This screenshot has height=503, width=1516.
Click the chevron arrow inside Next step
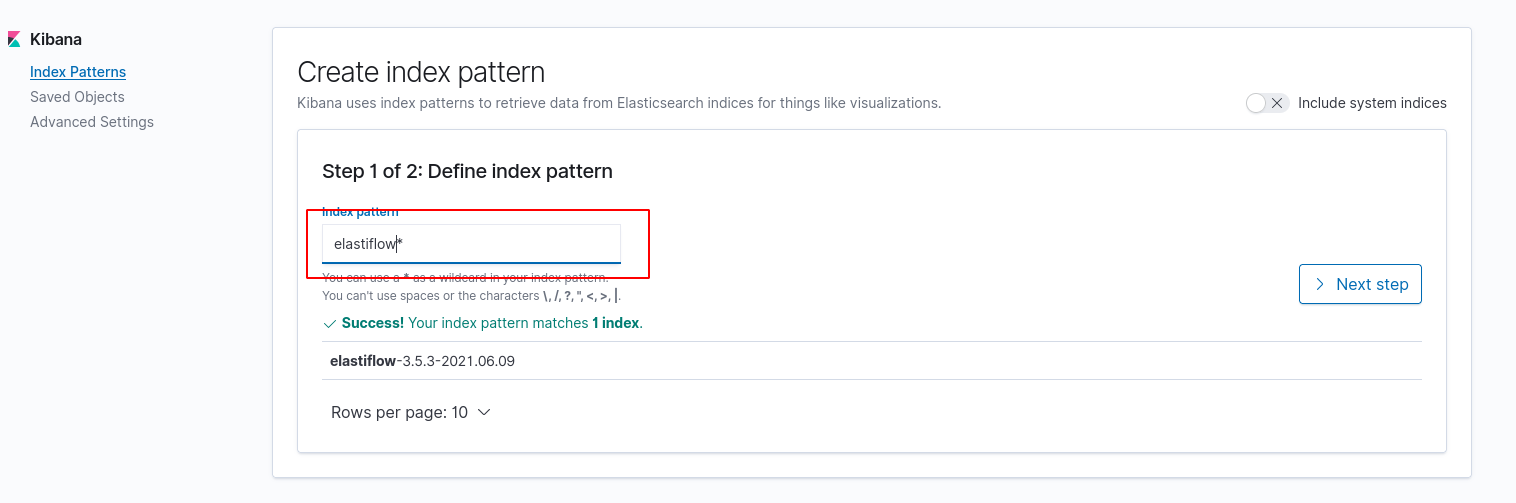1321,284
